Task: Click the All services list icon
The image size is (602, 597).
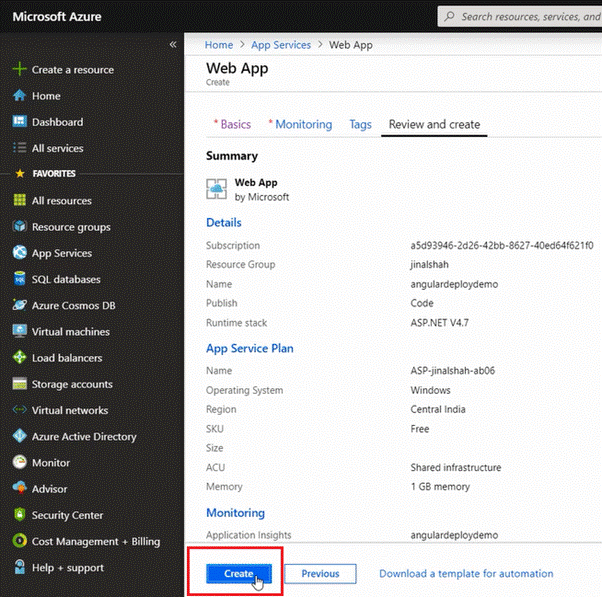Action: click(x=20, y=148)
